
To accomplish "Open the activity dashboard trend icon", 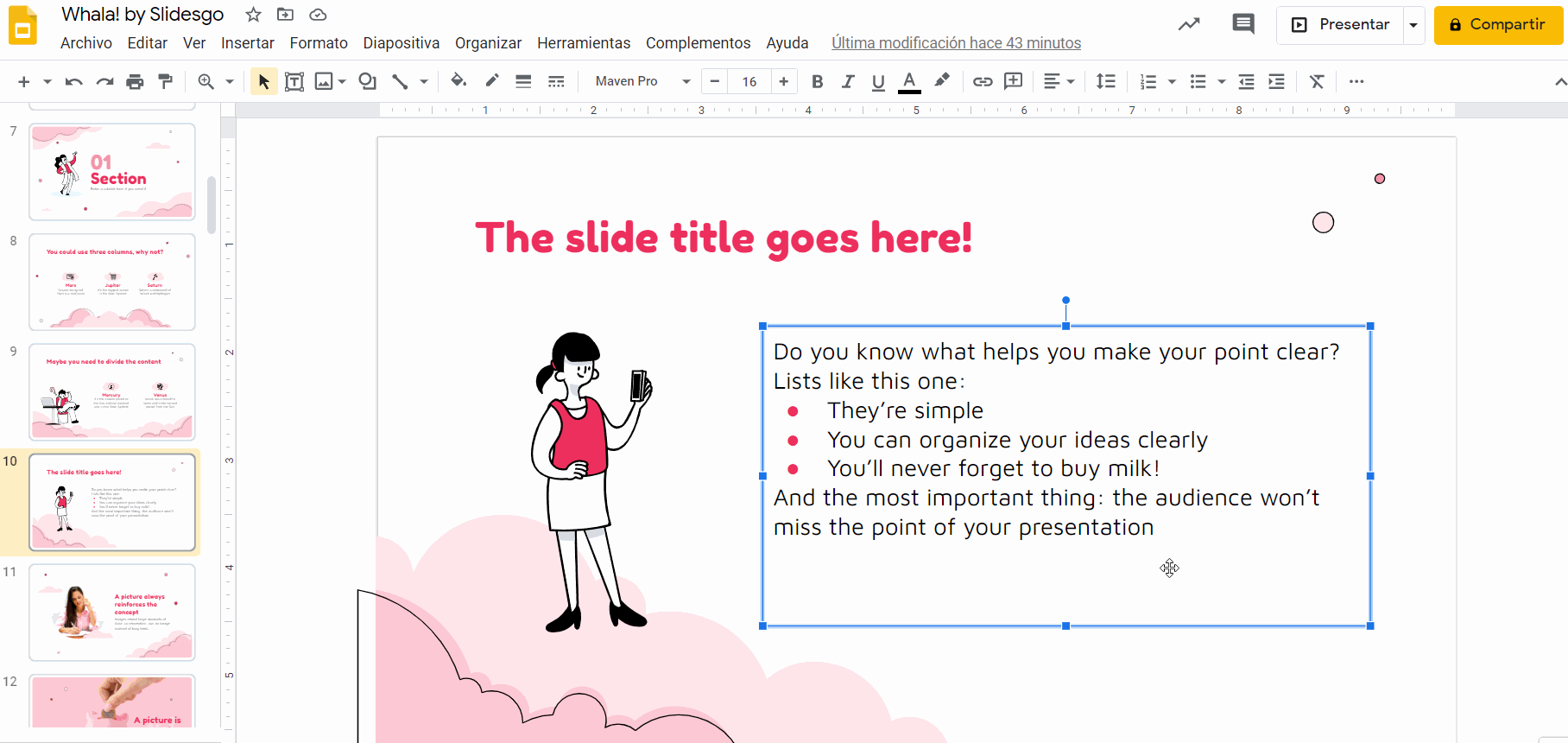I will click(x=1189, y=24).
